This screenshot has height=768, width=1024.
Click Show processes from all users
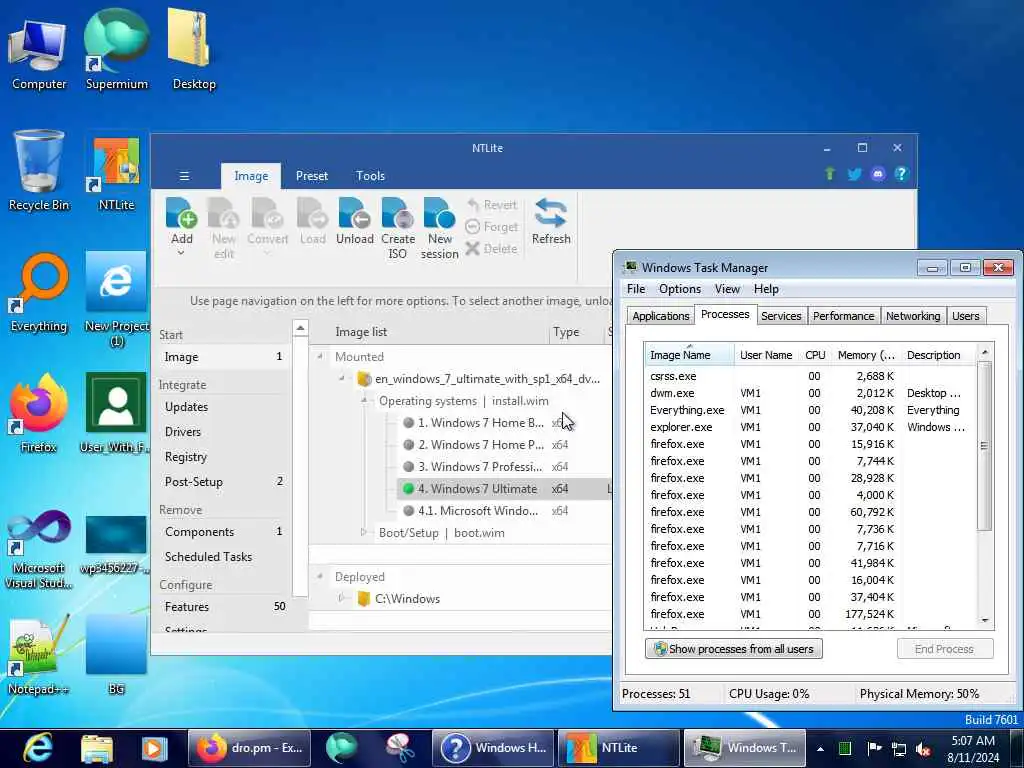733,648
